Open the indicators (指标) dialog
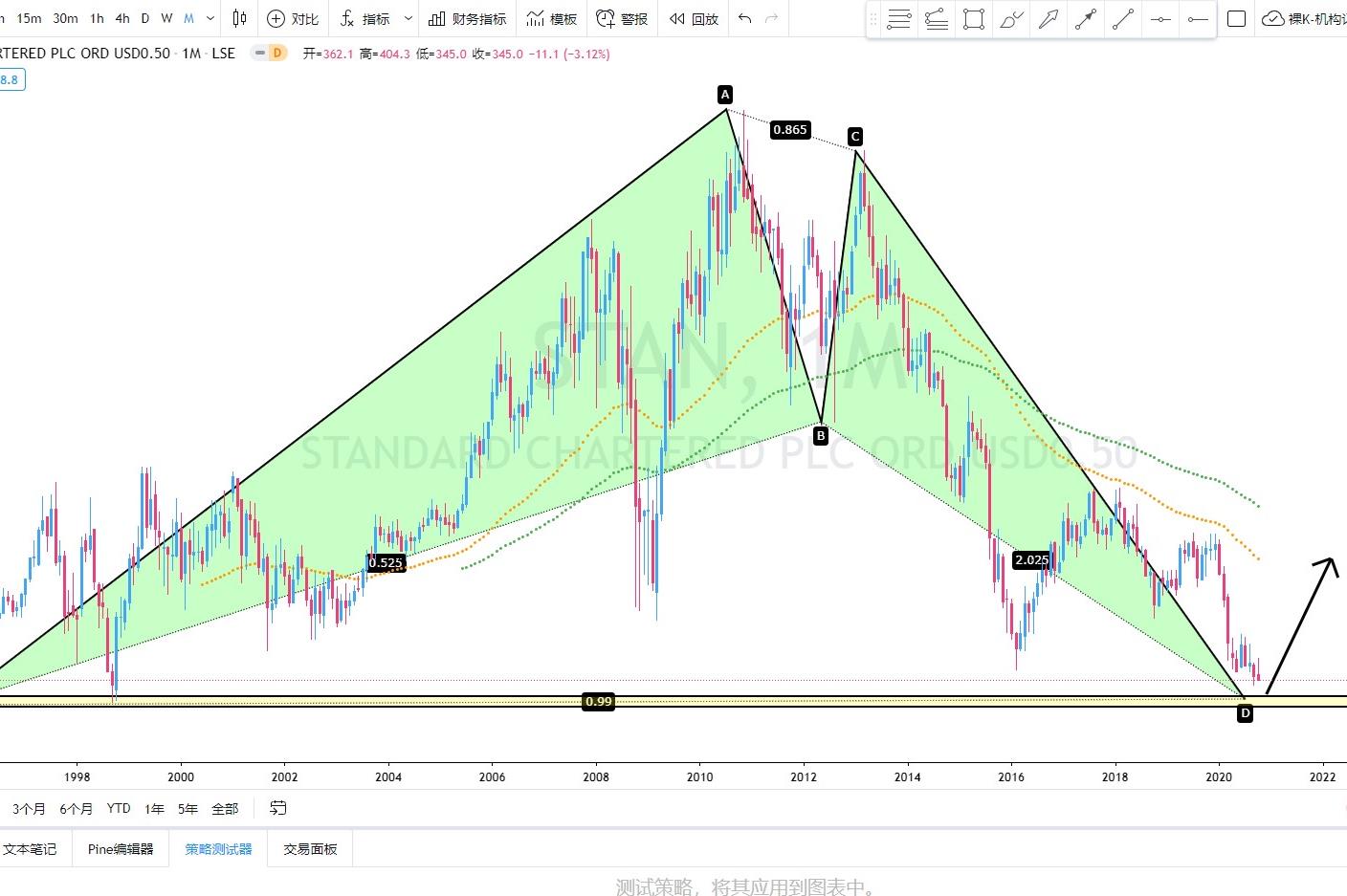The height and width of the screenshot is (896, 1347). (365, 18)
